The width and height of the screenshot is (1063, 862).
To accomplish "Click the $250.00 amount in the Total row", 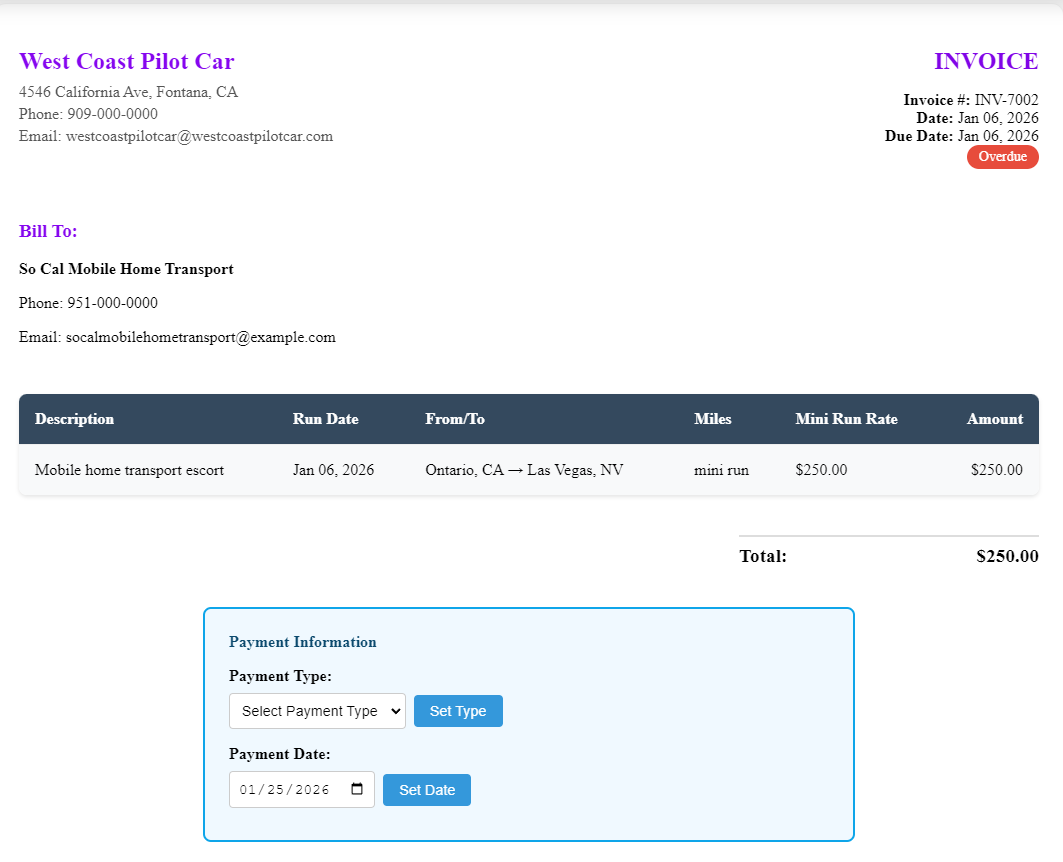I will coord(1007,556).
